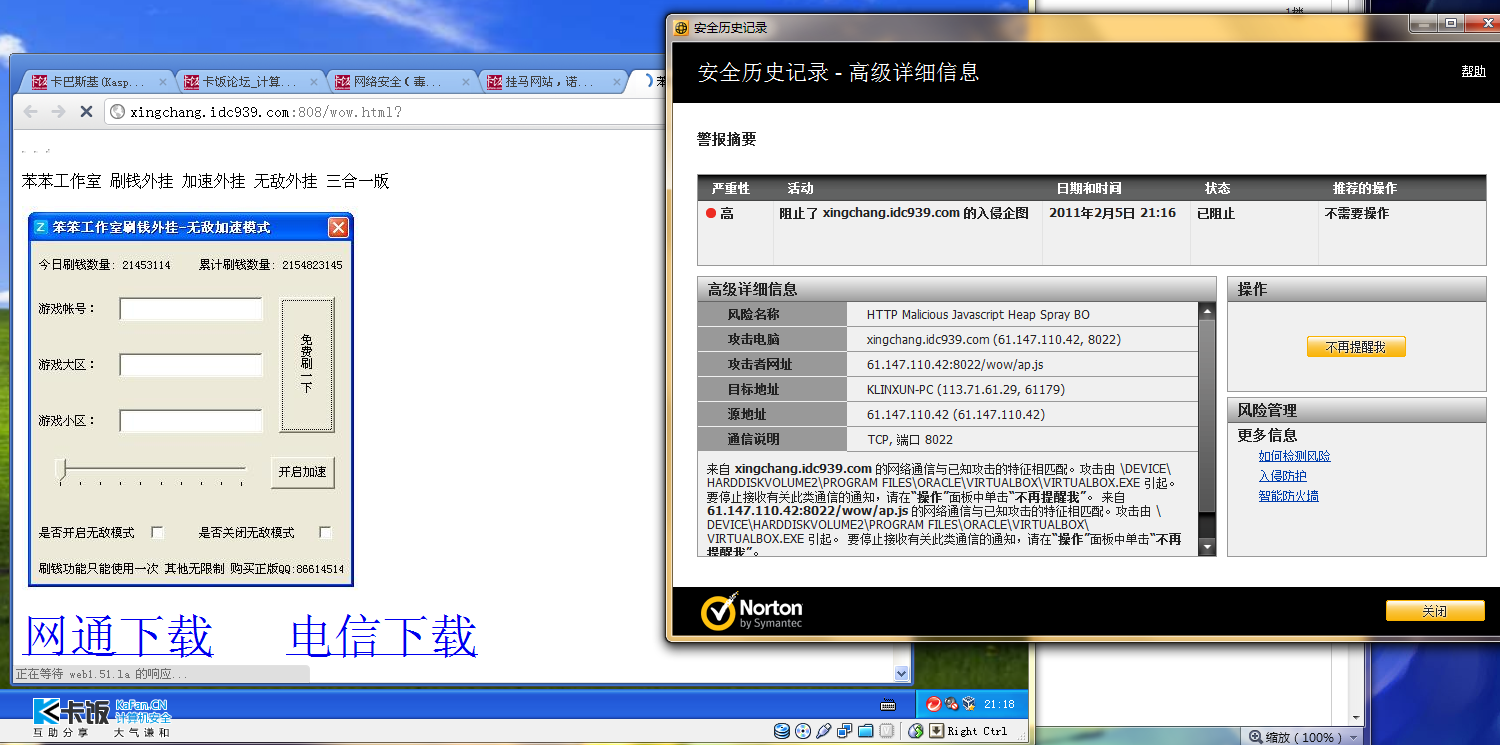Click the 已阻止 status cell

(x=1215, y=213)
